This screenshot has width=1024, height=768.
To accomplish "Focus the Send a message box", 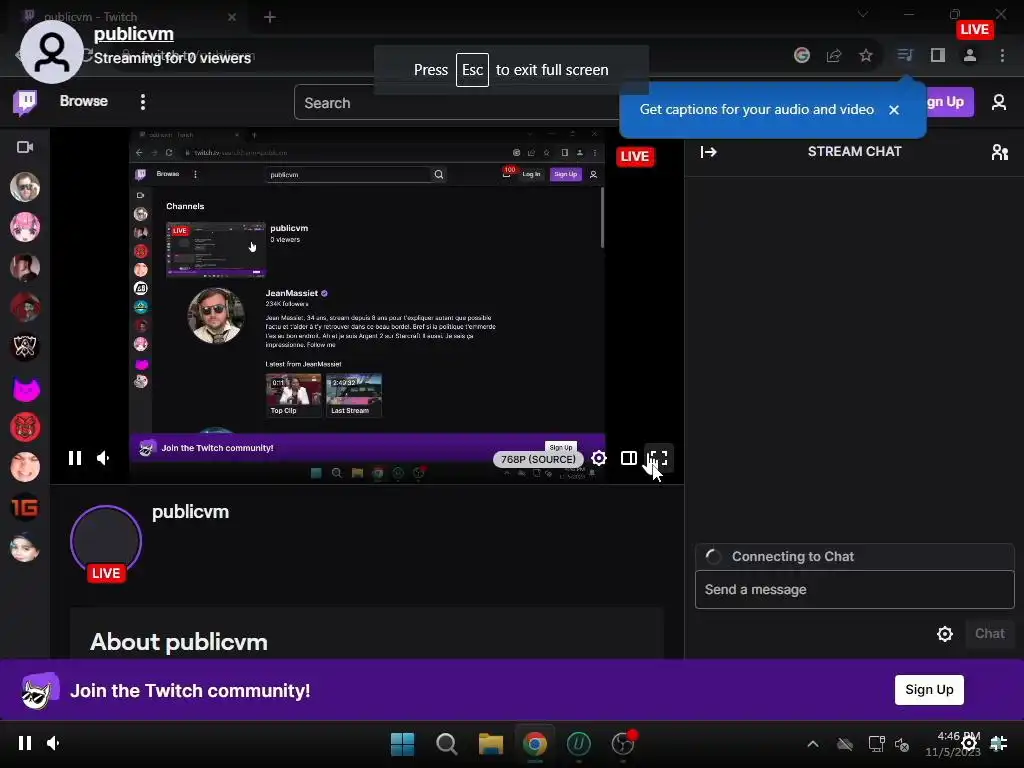I will point(854,590).
